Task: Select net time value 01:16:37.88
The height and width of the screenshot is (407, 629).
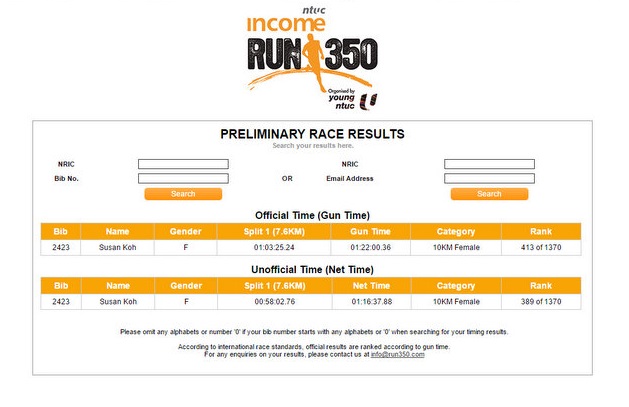Action: click(372, 302)
